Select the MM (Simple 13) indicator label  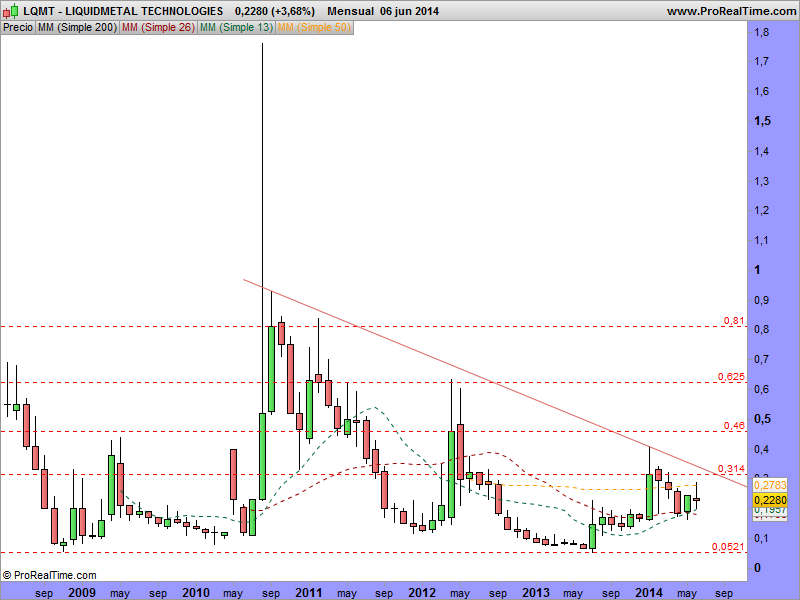pos(236,28)
